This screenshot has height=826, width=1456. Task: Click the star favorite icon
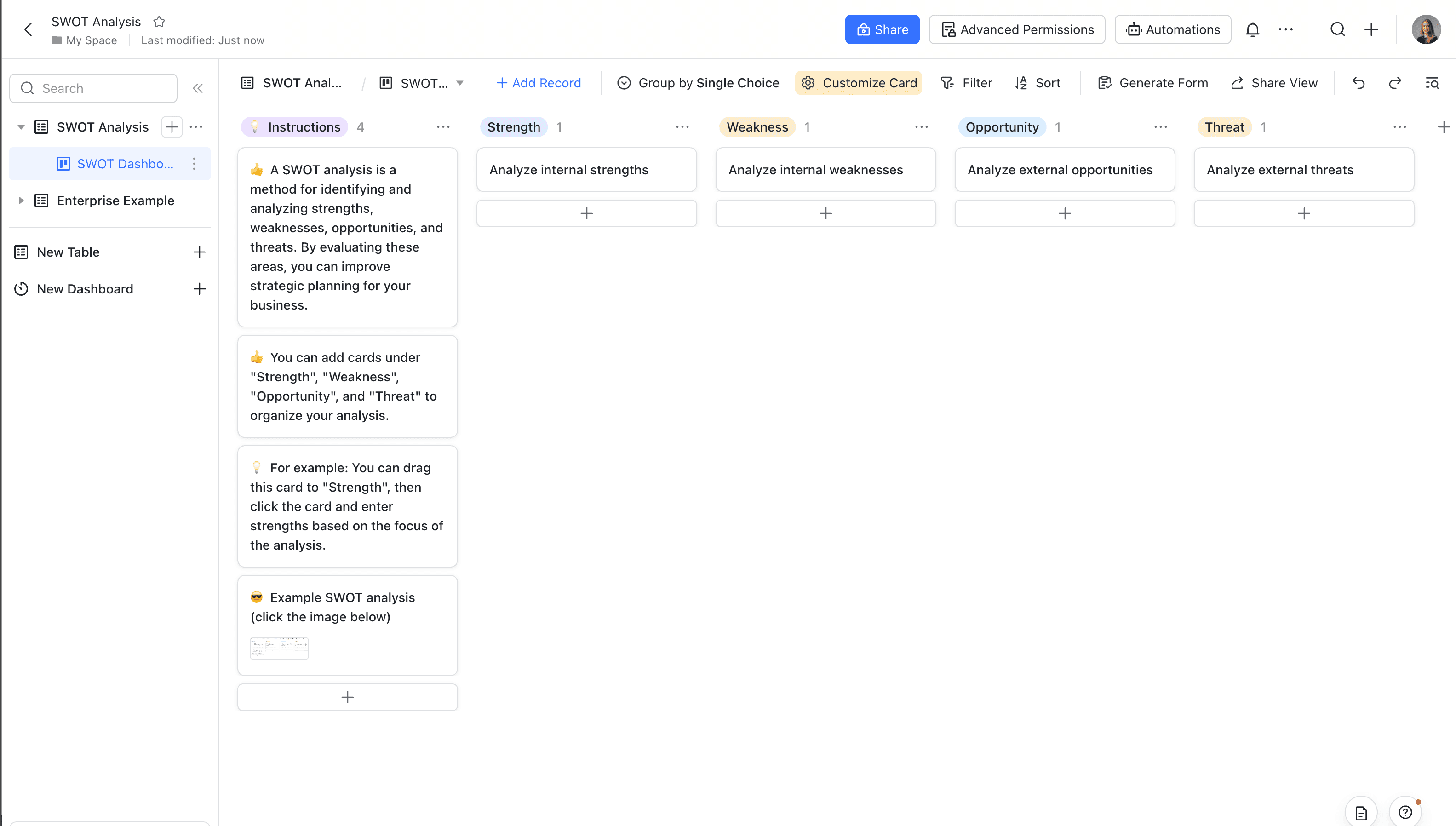point(159,22)
